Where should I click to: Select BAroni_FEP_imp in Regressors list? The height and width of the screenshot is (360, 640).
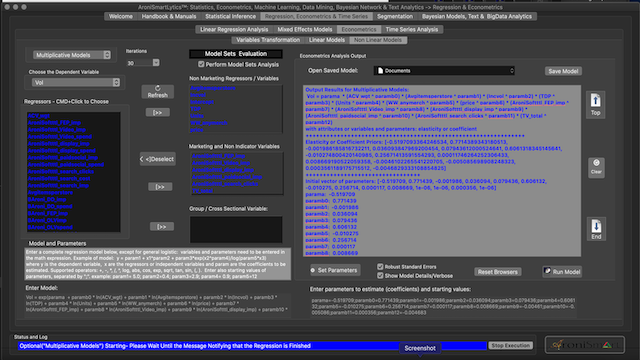(x=48, y=213)
